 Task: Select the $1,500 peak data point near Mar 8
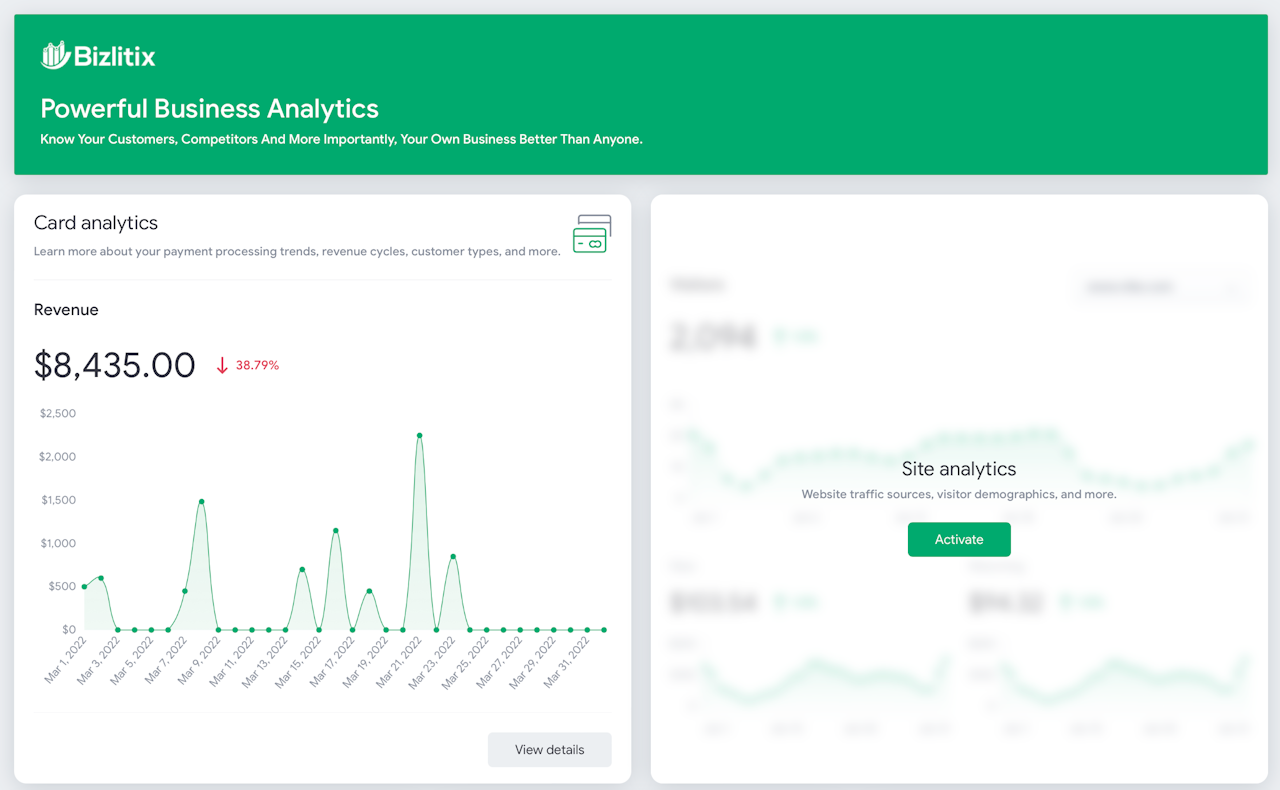pyautogui.click(x=202, y=502)
